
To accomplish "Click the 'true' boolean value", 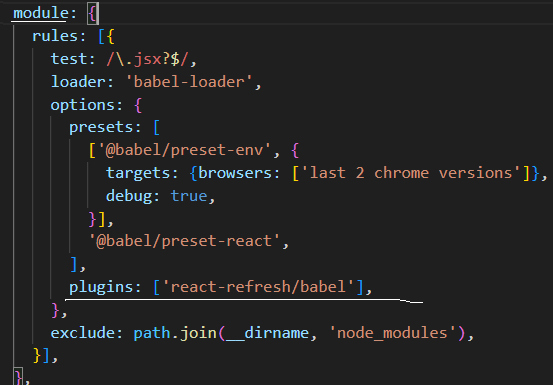I will [x=189, y=196].
